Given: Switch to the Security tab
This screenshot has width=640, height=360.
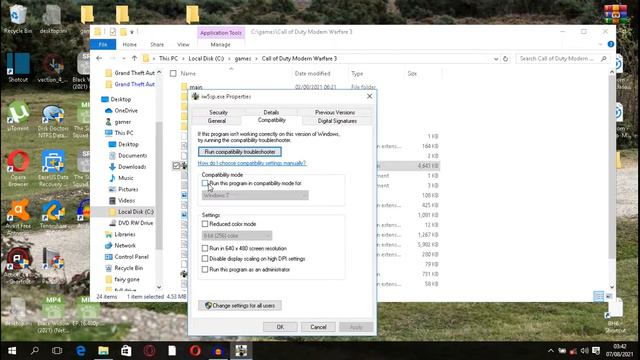Looking at the screenshot, I should click(218, 112).
